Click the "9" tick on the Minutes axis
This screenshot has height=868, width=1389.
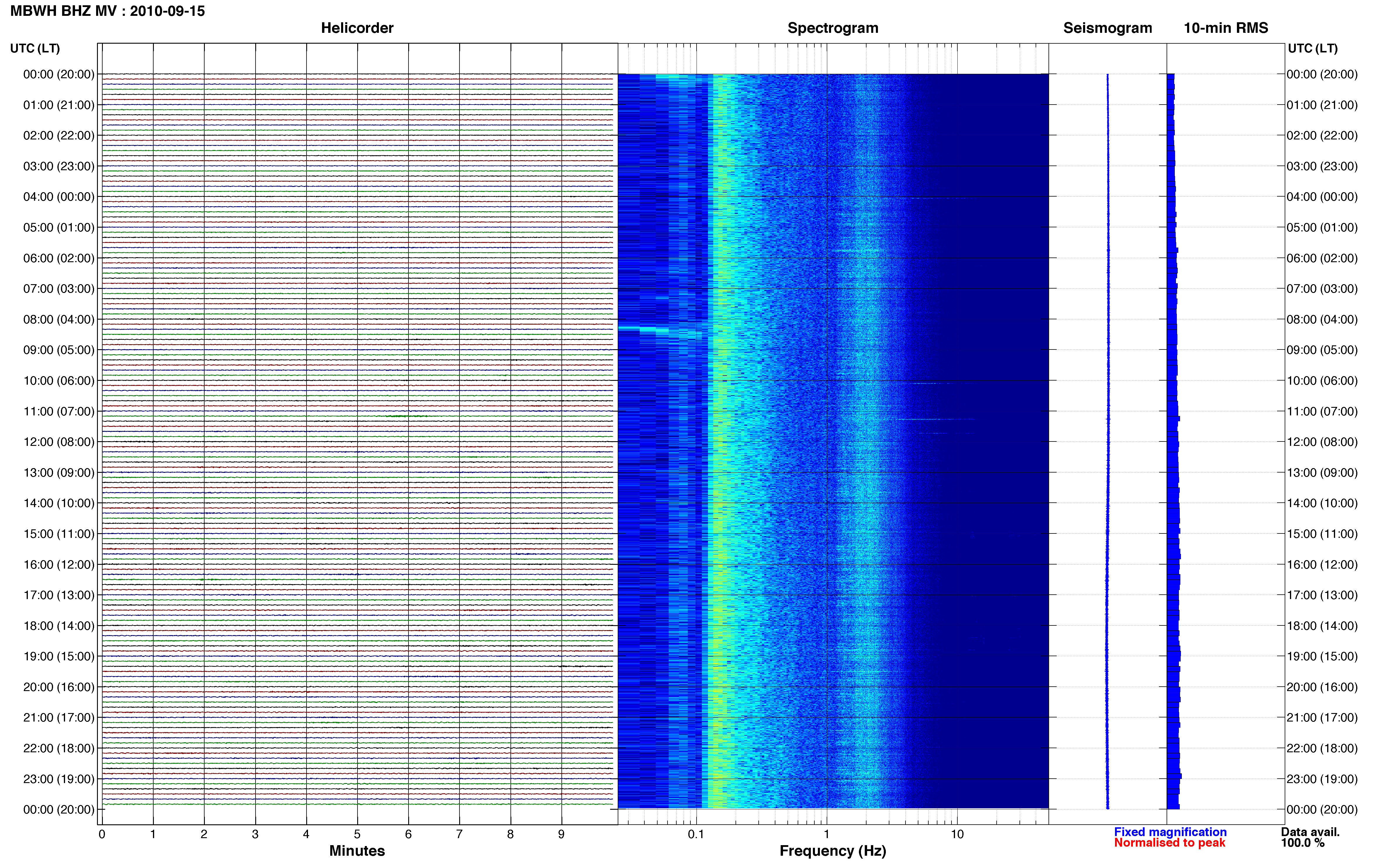(x=561, y=835)
